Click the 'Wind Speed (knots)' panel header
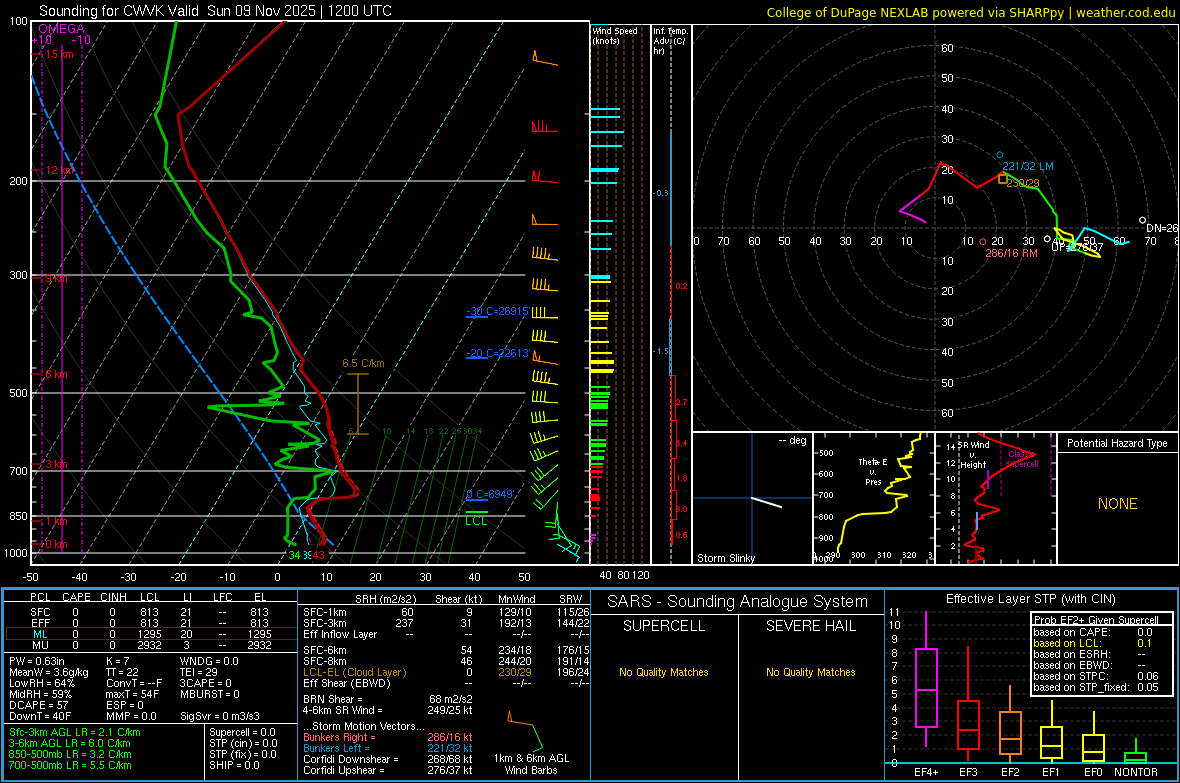Screen dimensions: 1180x783 [x=615, y=35]
